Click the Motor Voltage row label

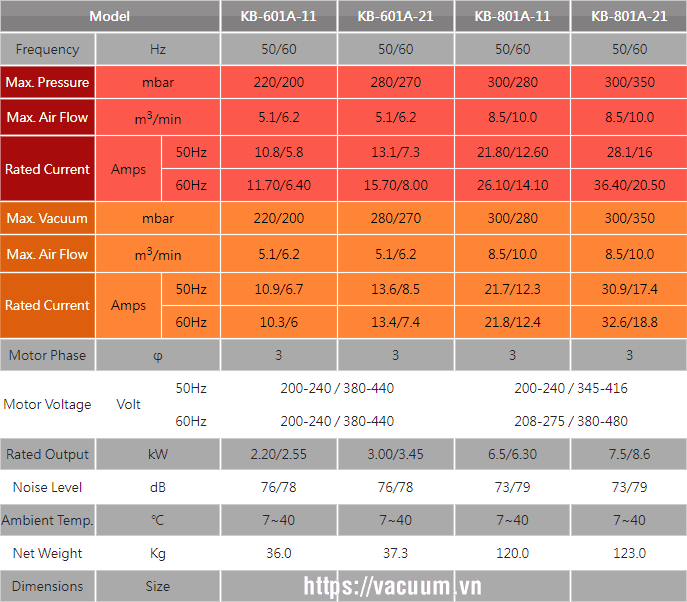click(47, 405)
